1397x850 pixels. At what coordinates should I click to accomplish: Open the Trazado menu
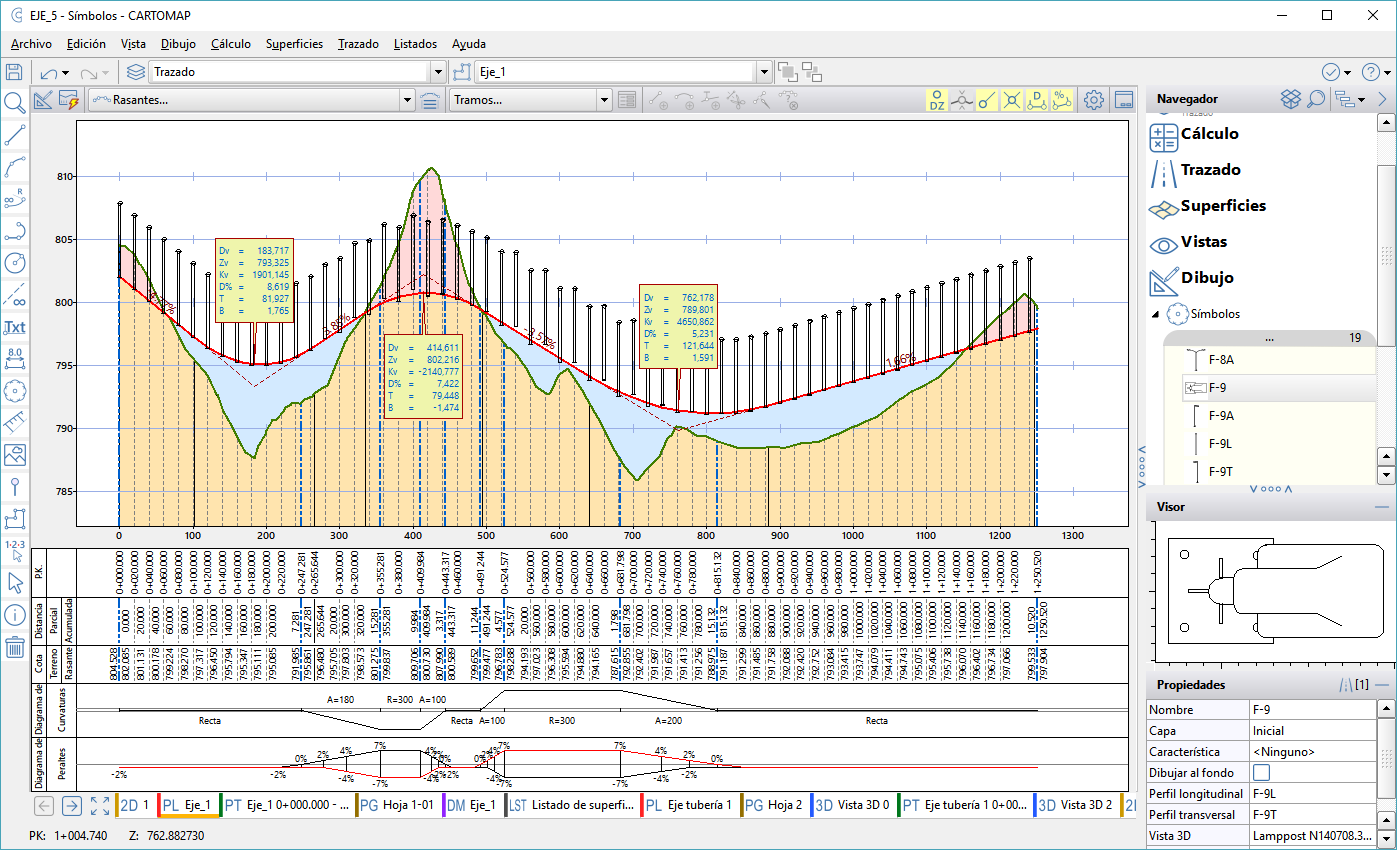(358, 44)
